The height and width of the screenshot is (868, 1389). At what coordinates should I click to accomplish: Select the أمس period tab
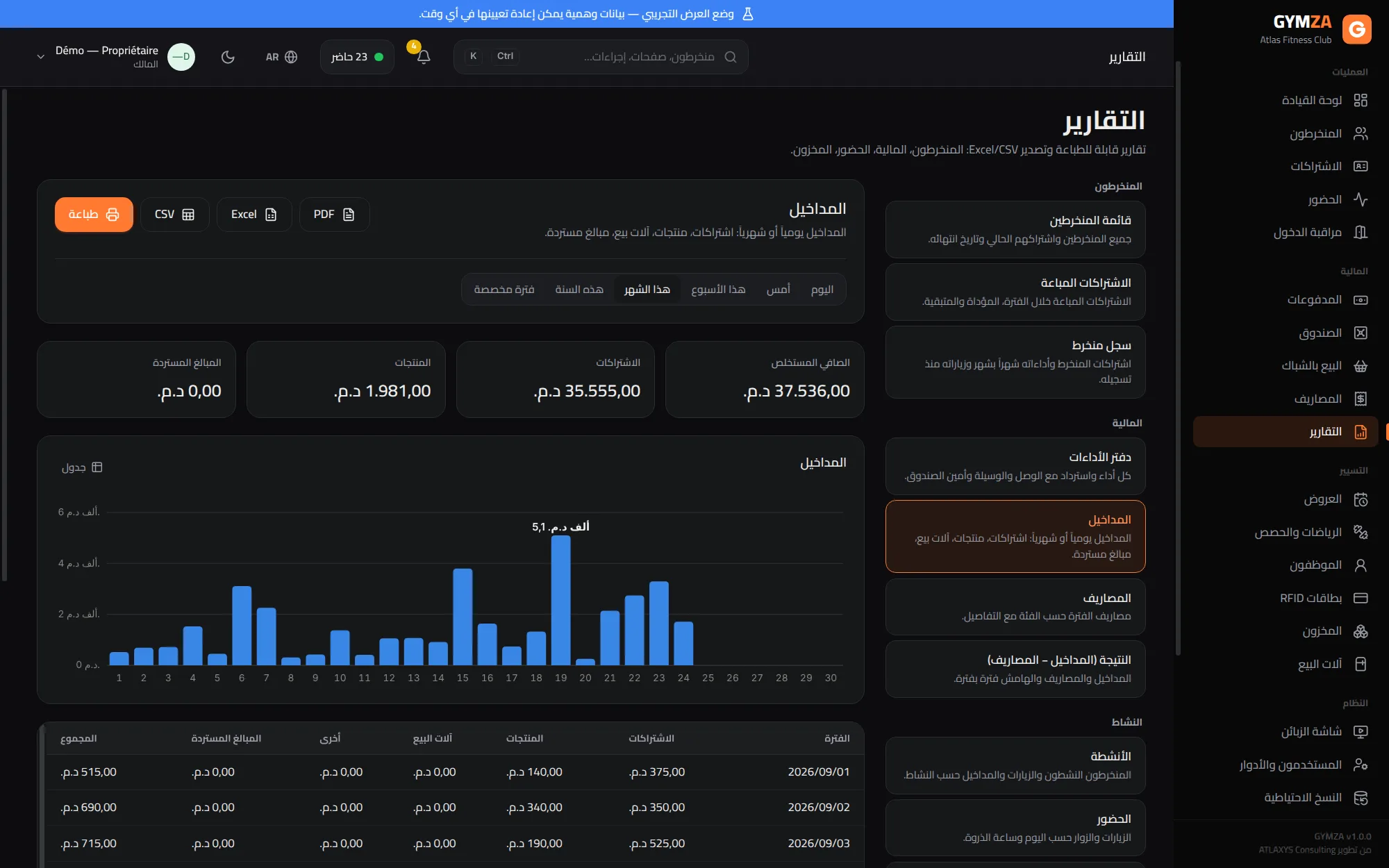click(x=778, y=290)
